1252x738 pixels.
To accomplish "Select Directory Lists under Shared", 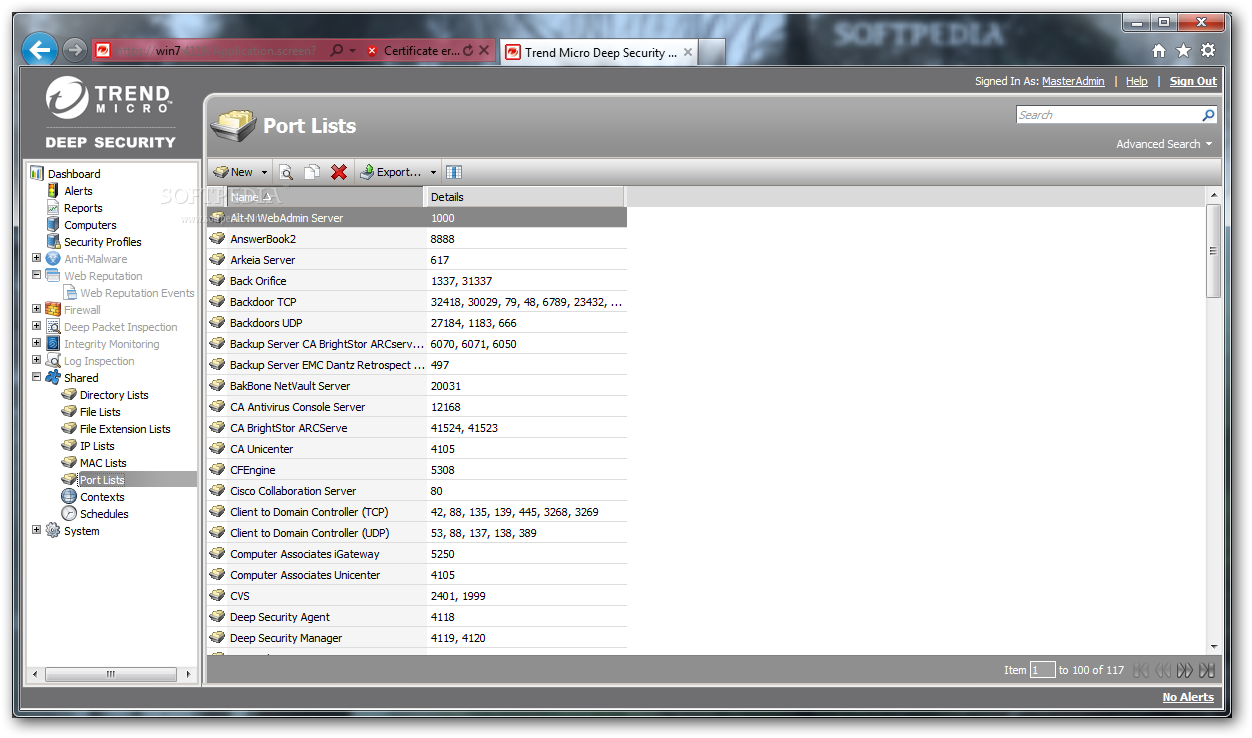I will coord(114,395).
